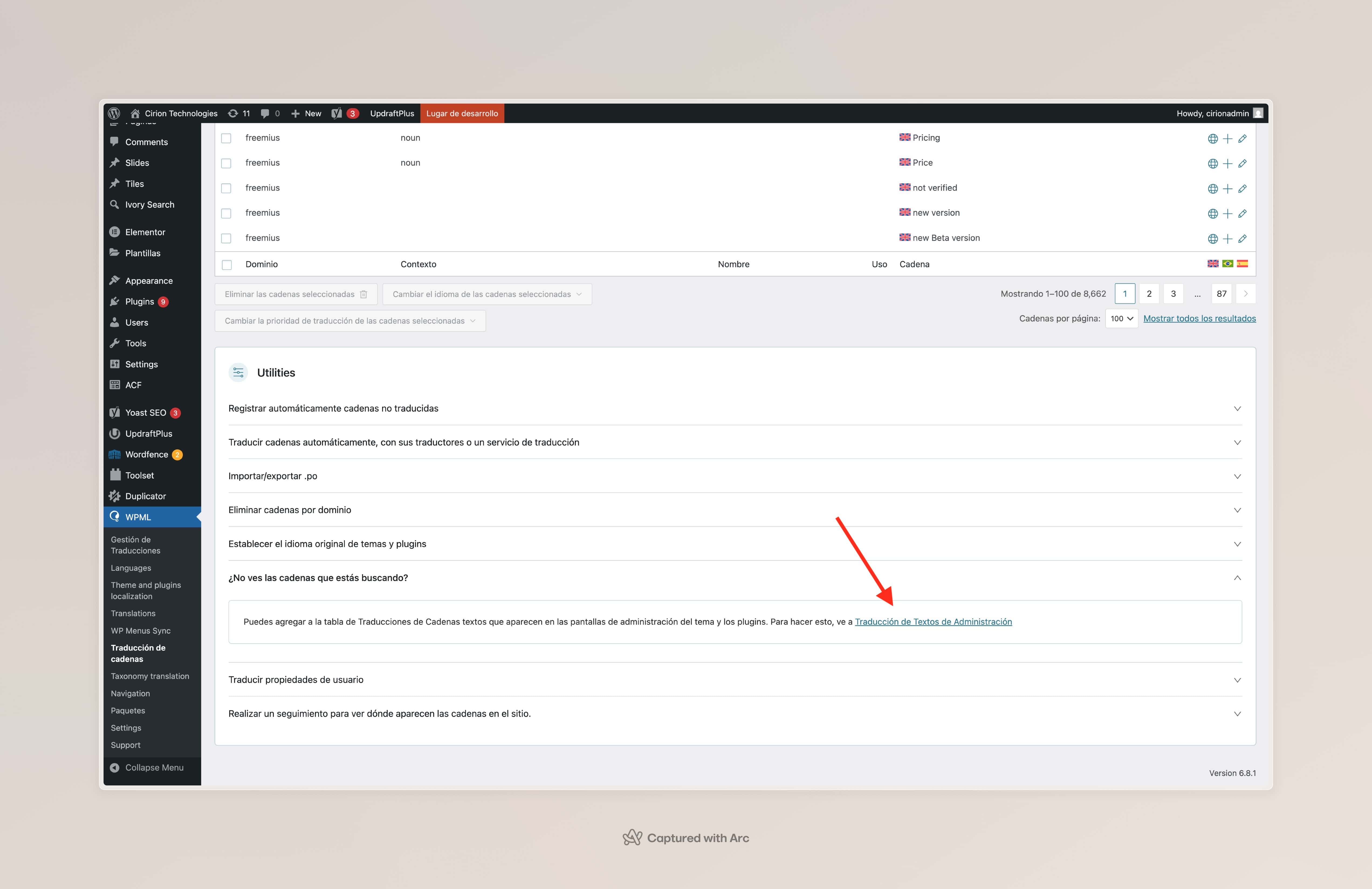
Task: Click the Yoast icon in admin bar
Action: (x=337, y=113)
